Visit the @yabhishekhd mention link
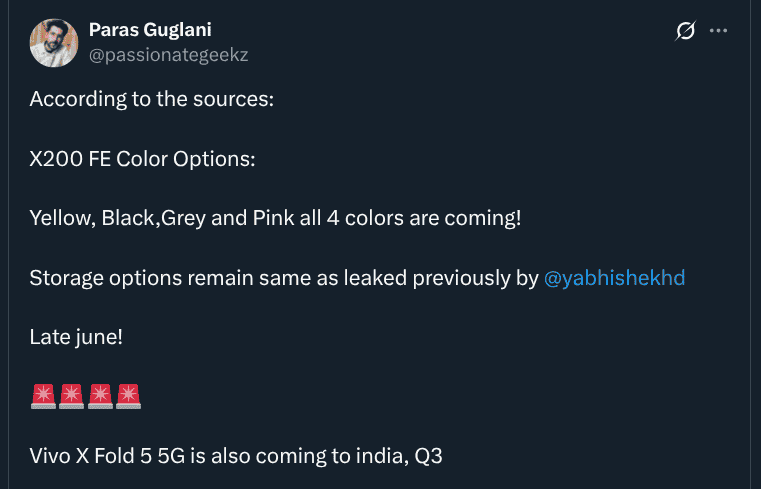The image size is (761, 489). (614, 278)
